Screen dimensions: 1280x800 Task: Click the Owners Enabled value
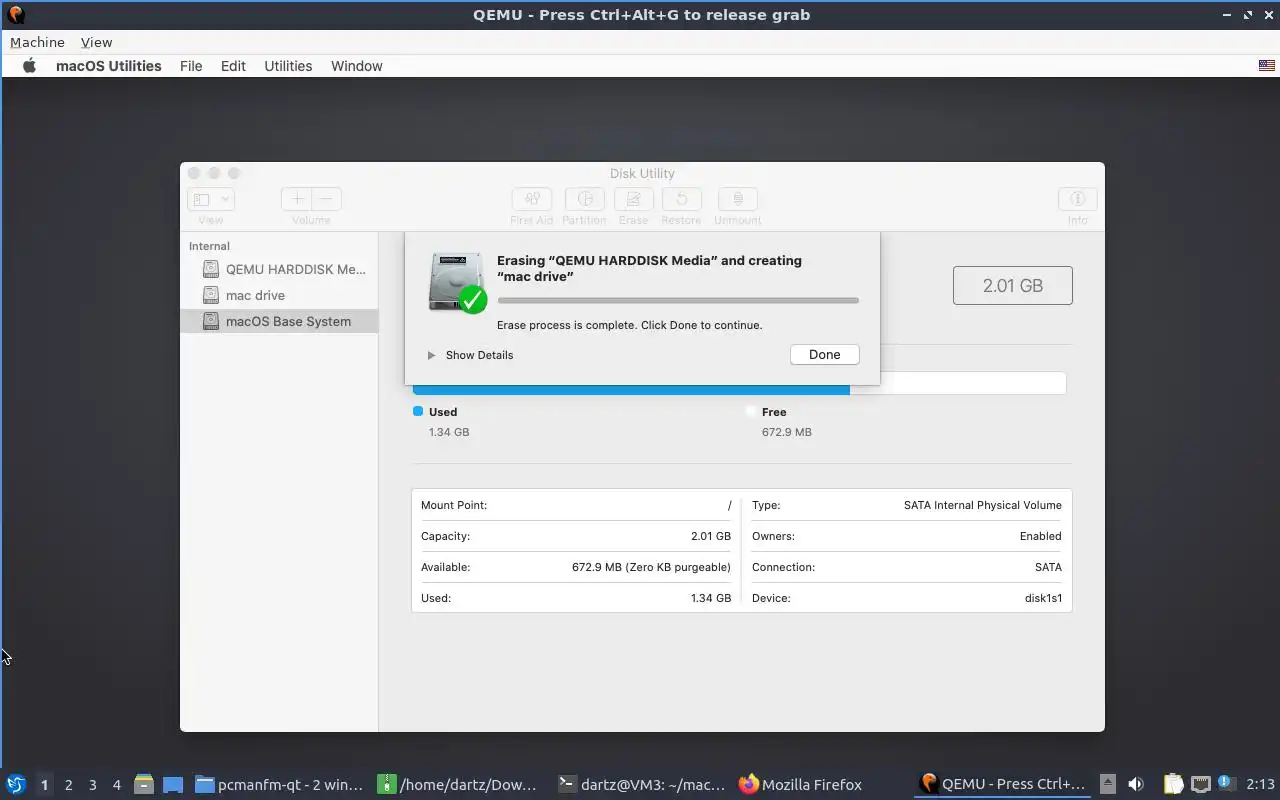tap(1041, 536)
